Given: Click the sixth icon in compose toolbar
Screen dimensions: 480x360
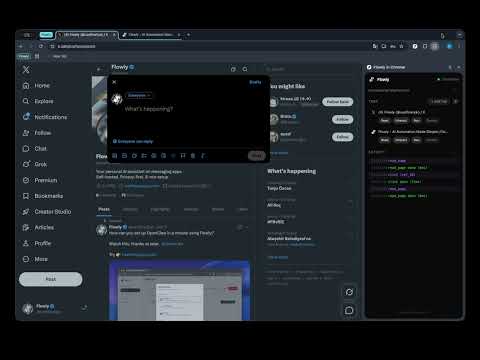Looking at the screenshot, I should point(163,156).
